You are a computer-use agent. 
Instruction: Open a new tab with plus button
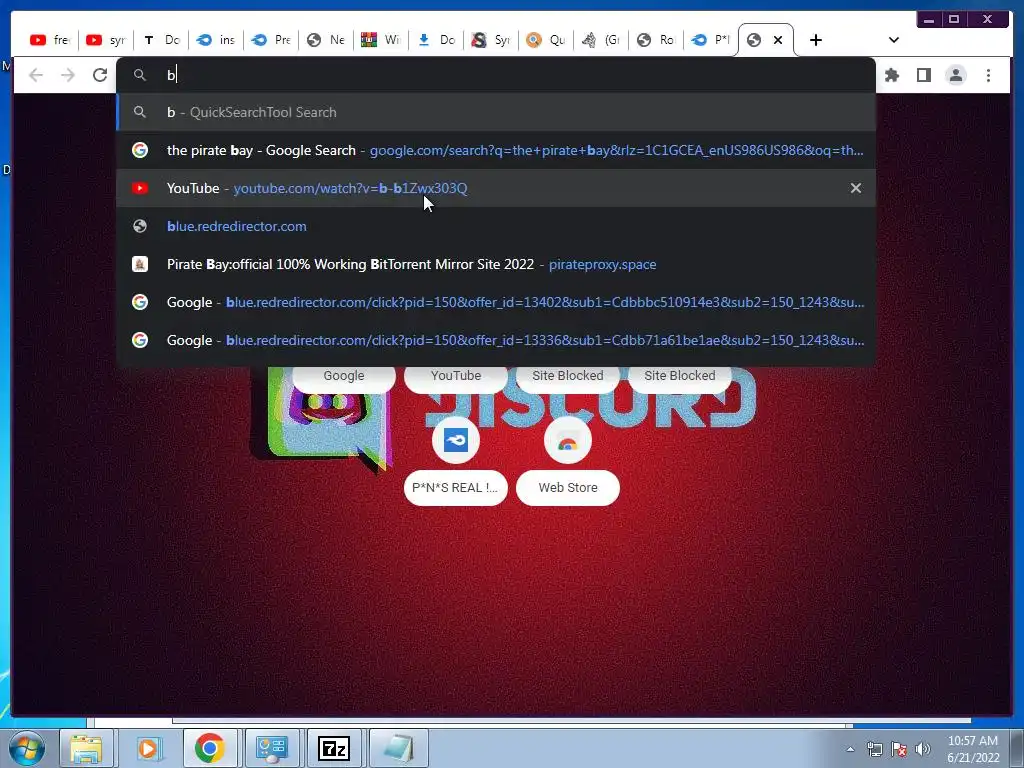pyautogui.click(x=816, y=40)
